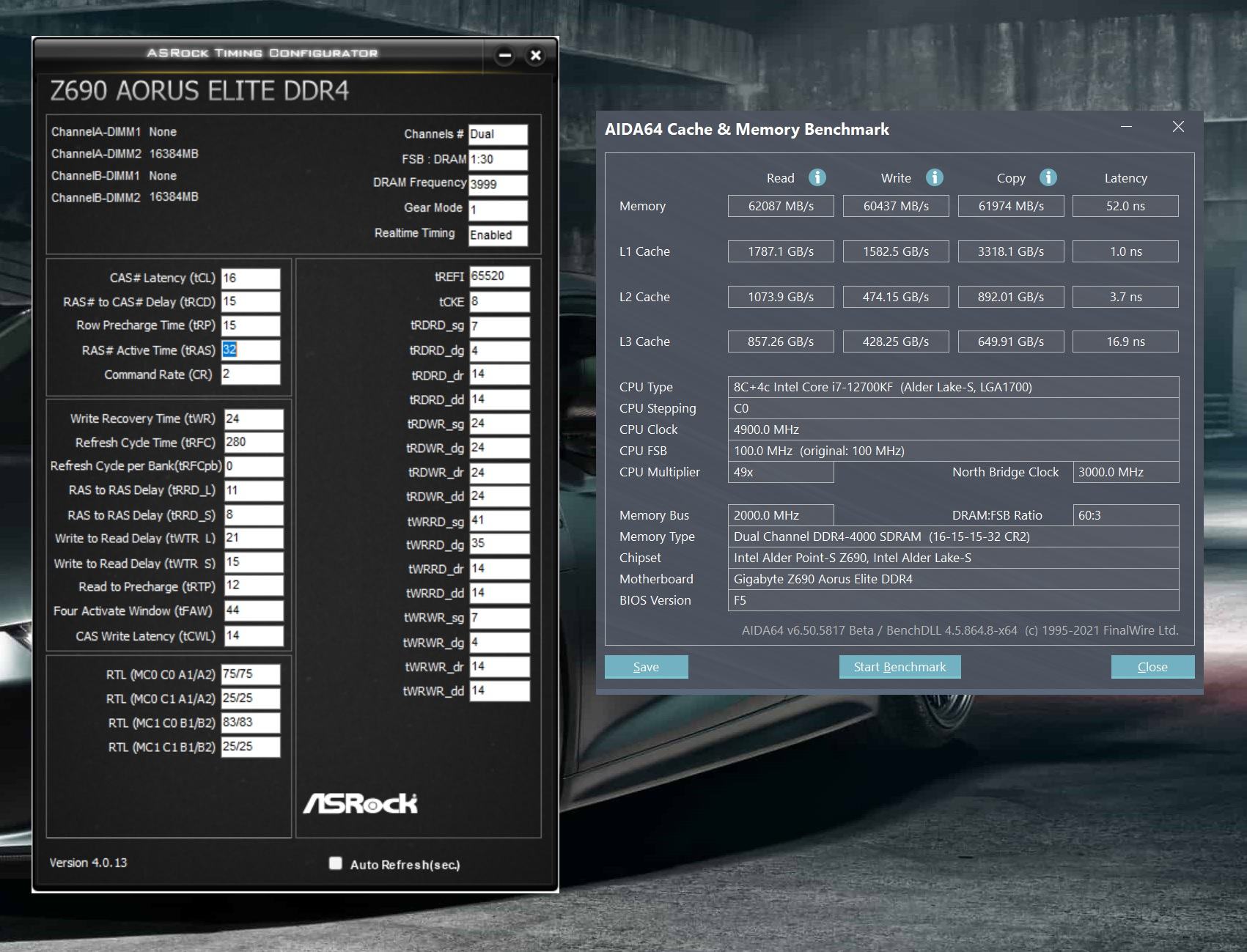Viewport: 1247px width, 952px height.
Task: Select the RAS# to CAS# Delay (tRCD) field
Action: click(x=251, y=302)
